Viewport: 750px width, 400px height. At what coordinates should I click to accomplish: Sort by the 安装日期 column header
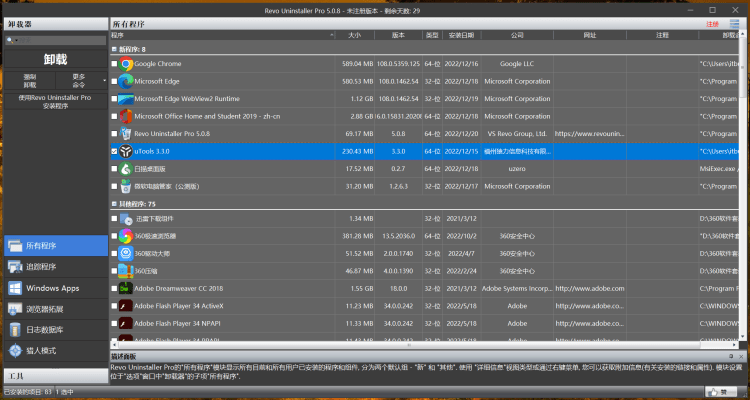(x=462, y=35)
